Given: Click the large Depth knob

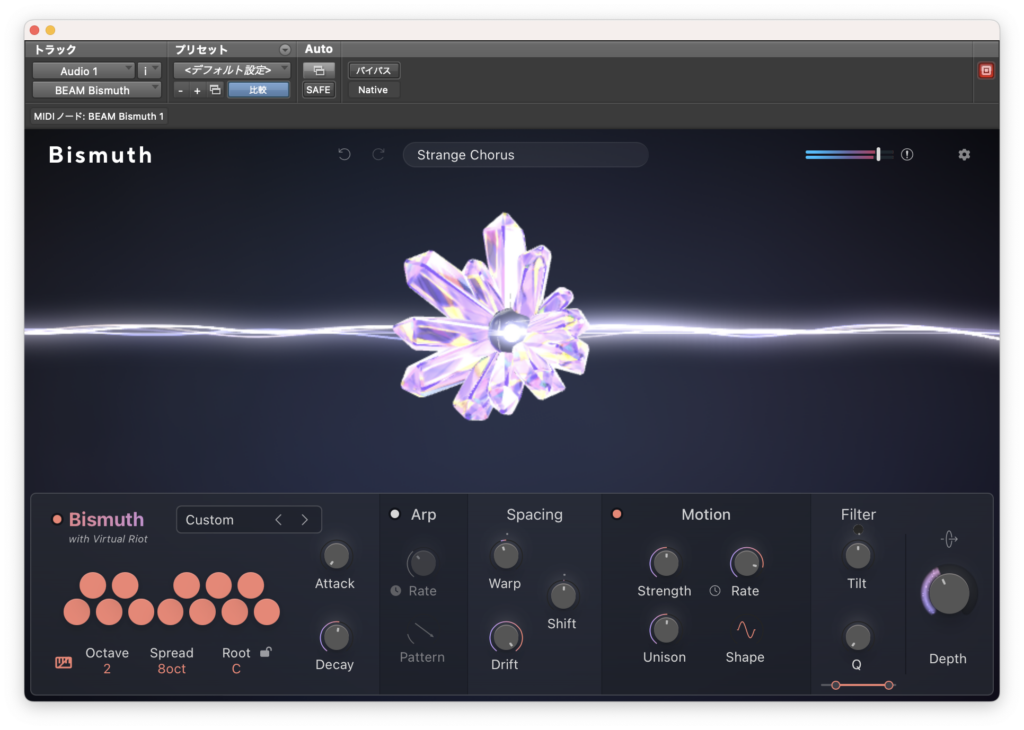Looking at the screenshot, I should [x=949, y=594].
